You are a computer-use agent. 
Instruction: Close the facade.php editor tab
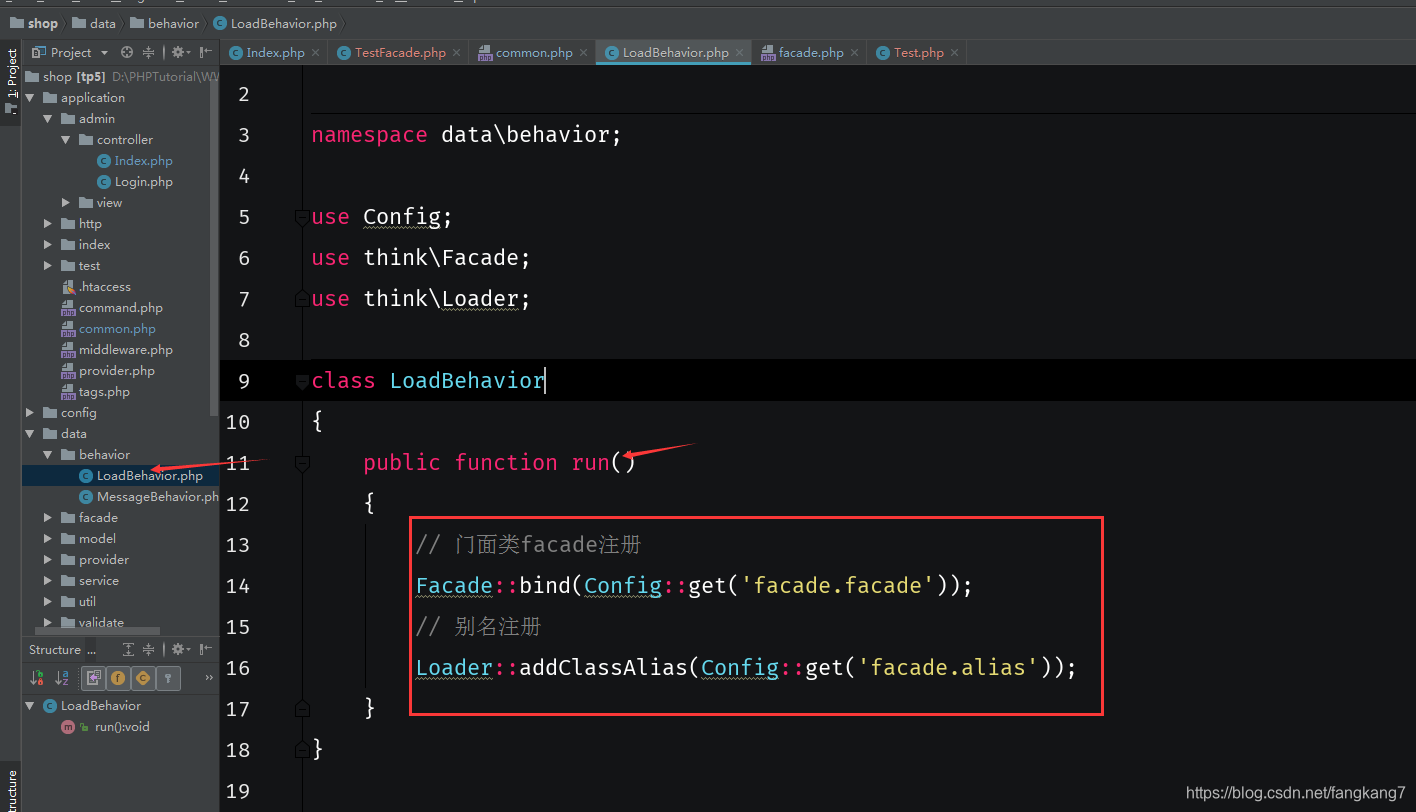(x=855, y=53)
